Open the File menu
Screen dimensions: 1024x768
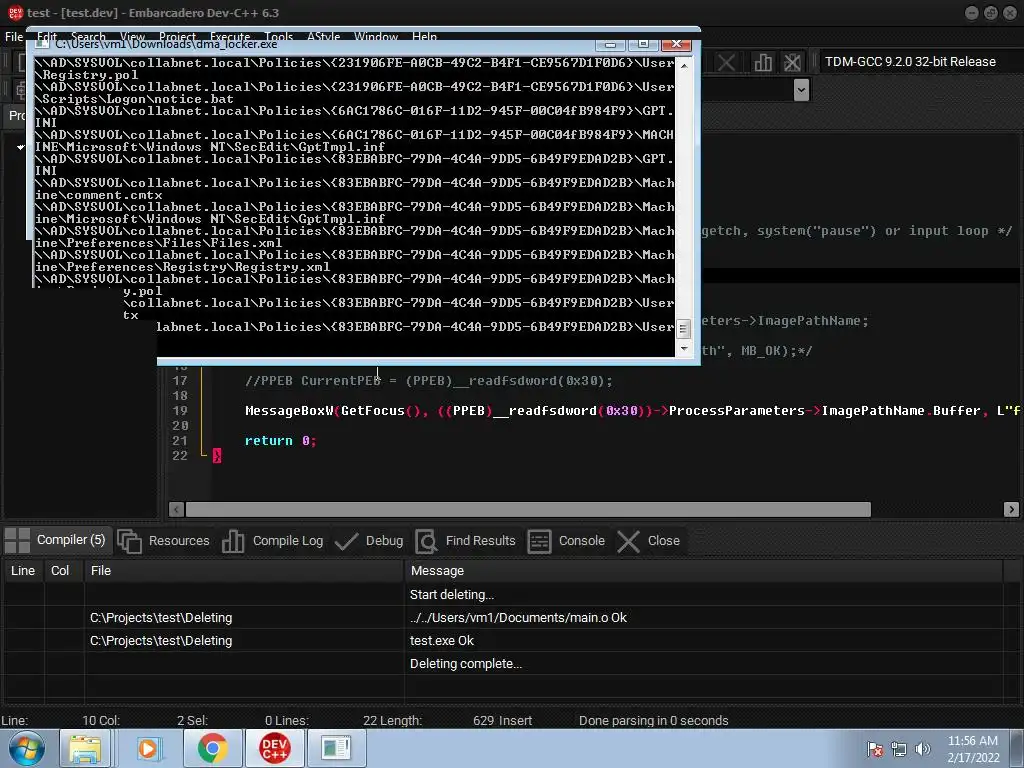[x=14, y=37]
